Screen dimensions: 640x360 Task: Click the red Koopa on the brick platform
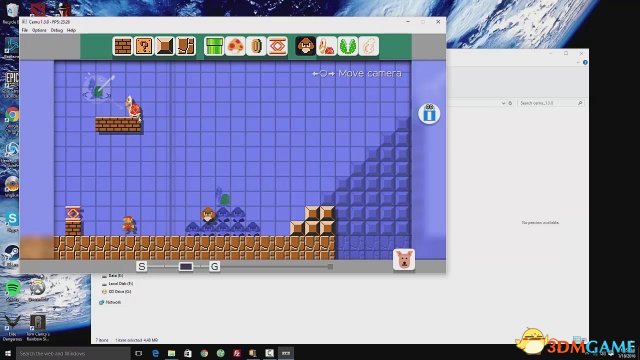(x=133, y=107)
